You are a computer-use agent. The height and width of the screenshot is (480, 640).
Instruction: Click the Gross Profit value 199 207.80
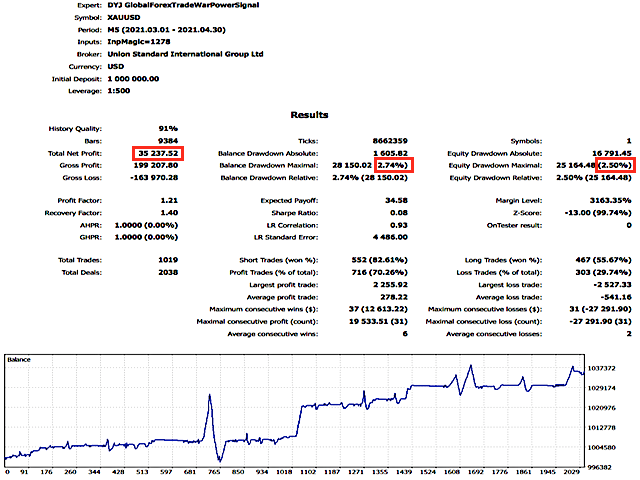click(156, 164)
